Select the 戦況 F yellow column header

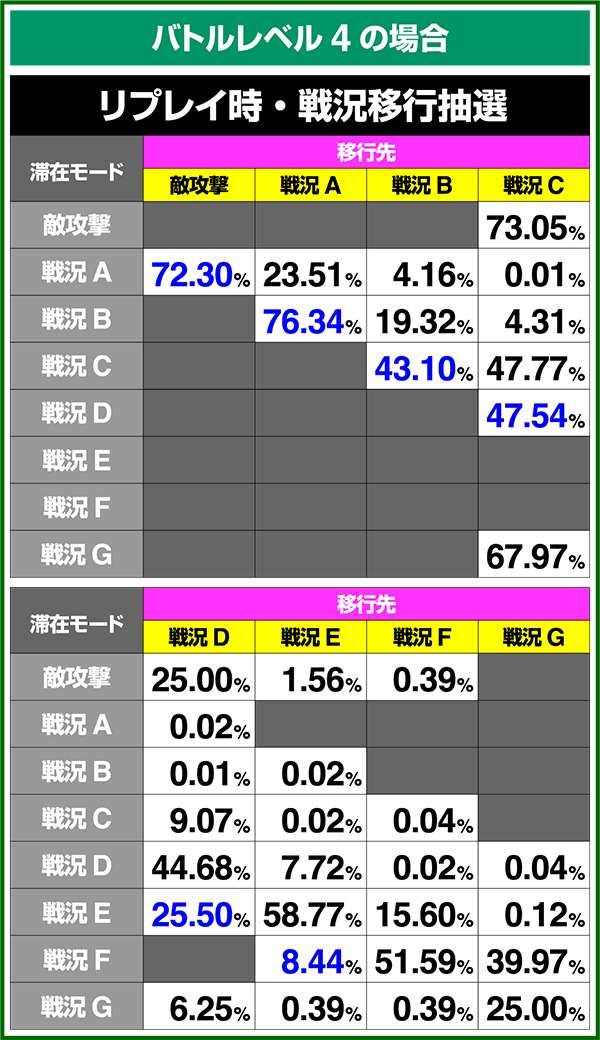click(x=422, y=637)
